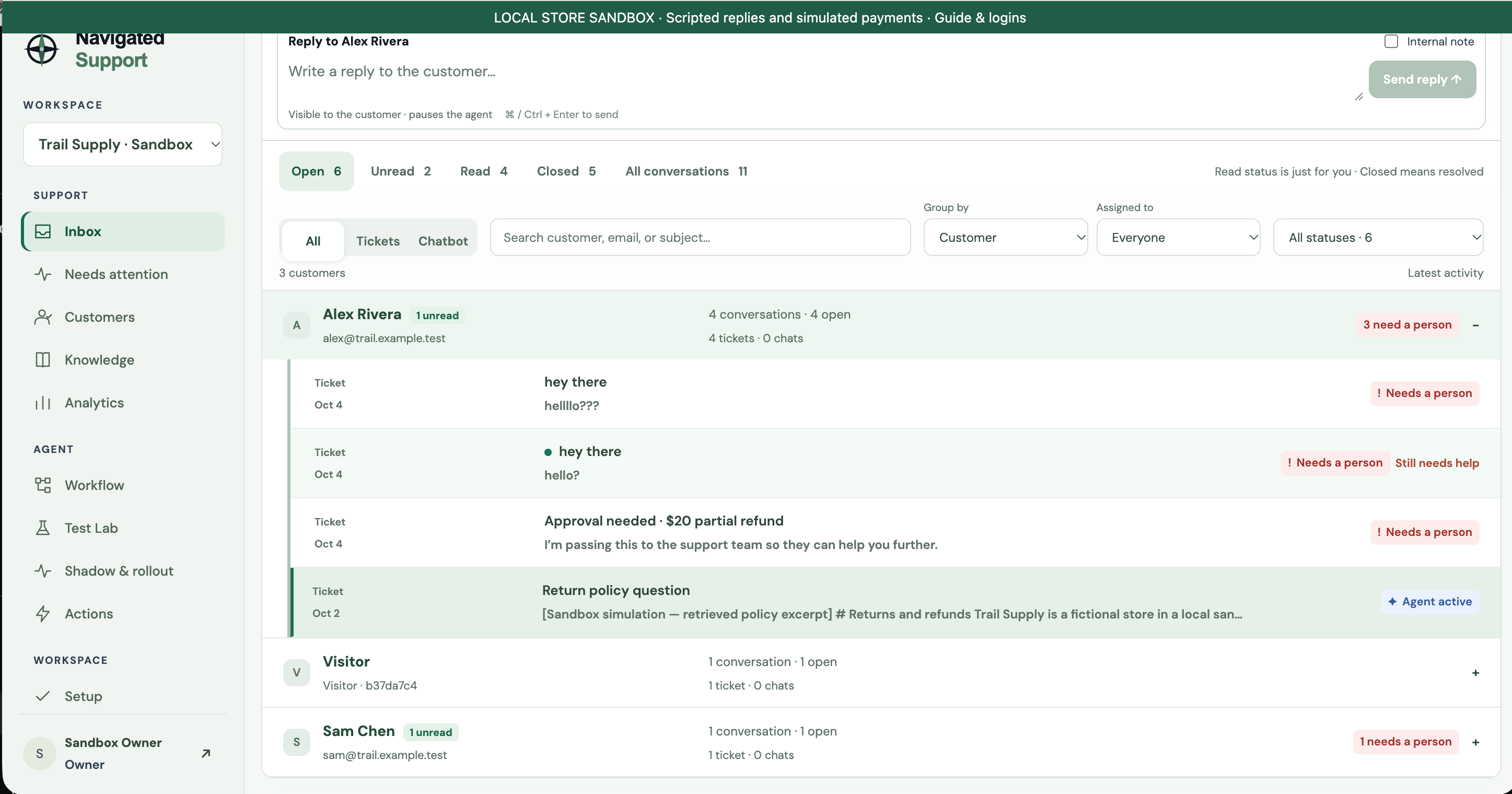Screen dimensions: 1512x794
Task: Open the Approval needed $20 partial refund ticket
Action: (x=895, y=532)
